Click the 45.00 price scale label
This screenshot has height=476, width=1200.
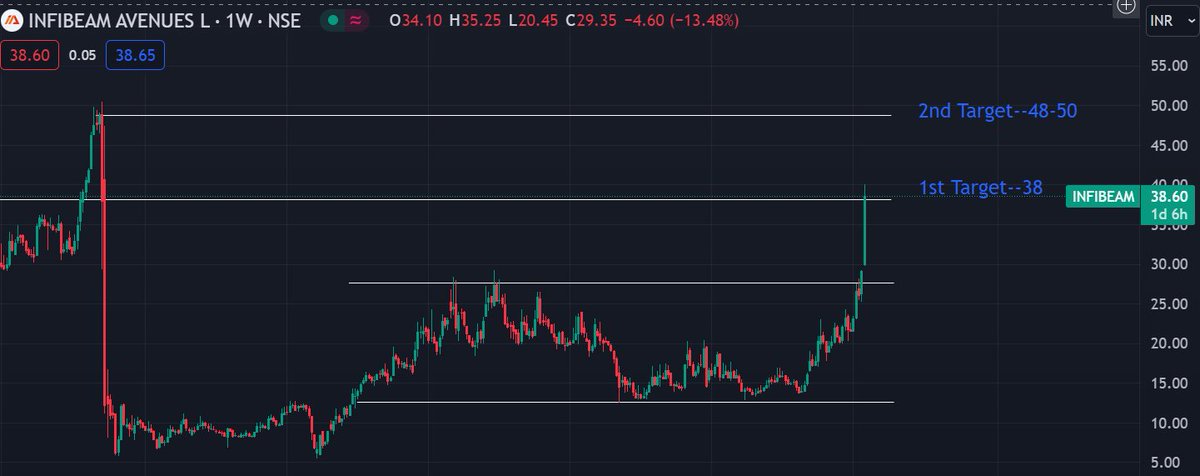coord(1171,145)
